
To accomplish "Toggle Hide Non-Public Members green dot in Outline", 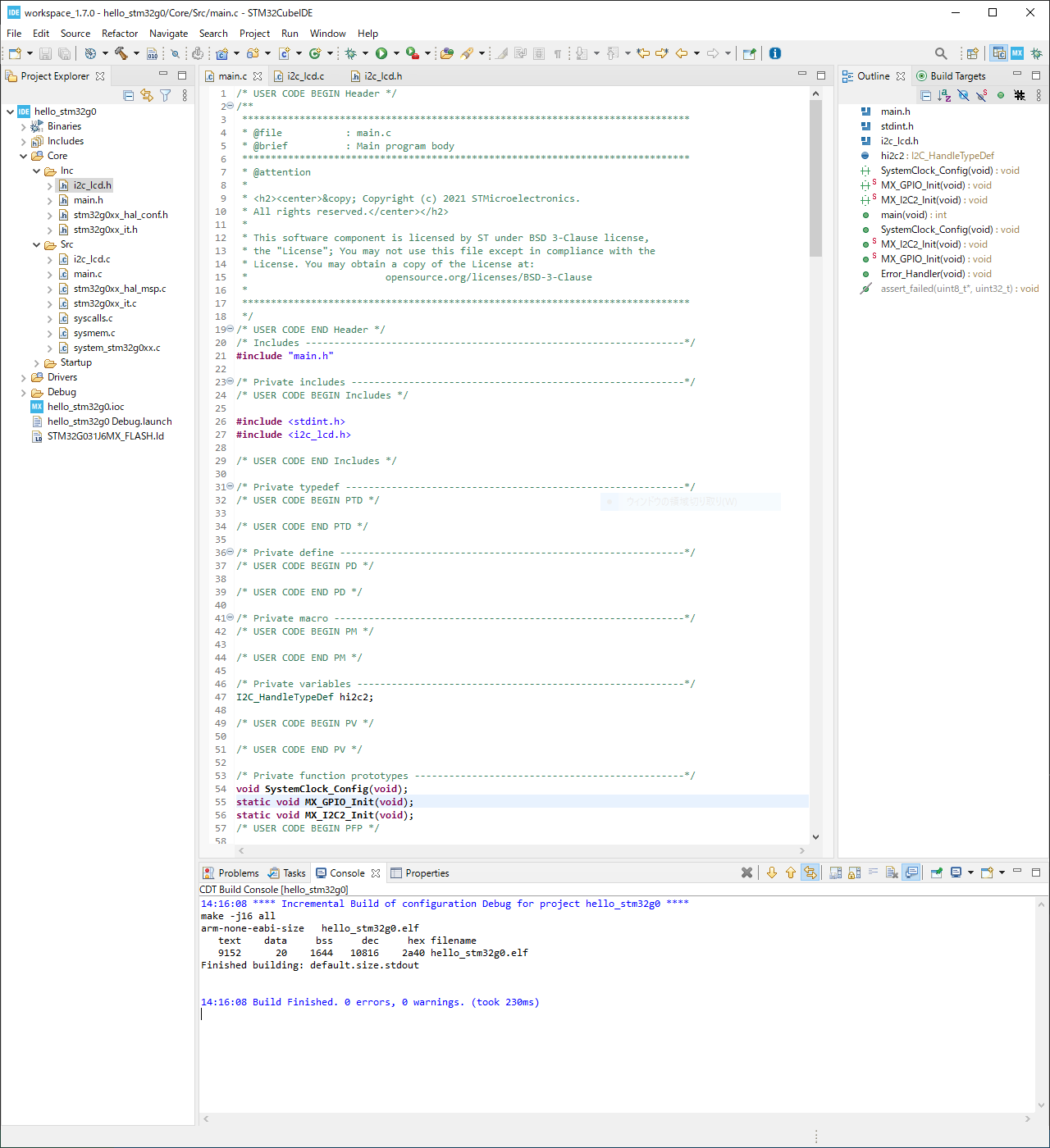I will pyautogui.click(x=1001, y=95).
